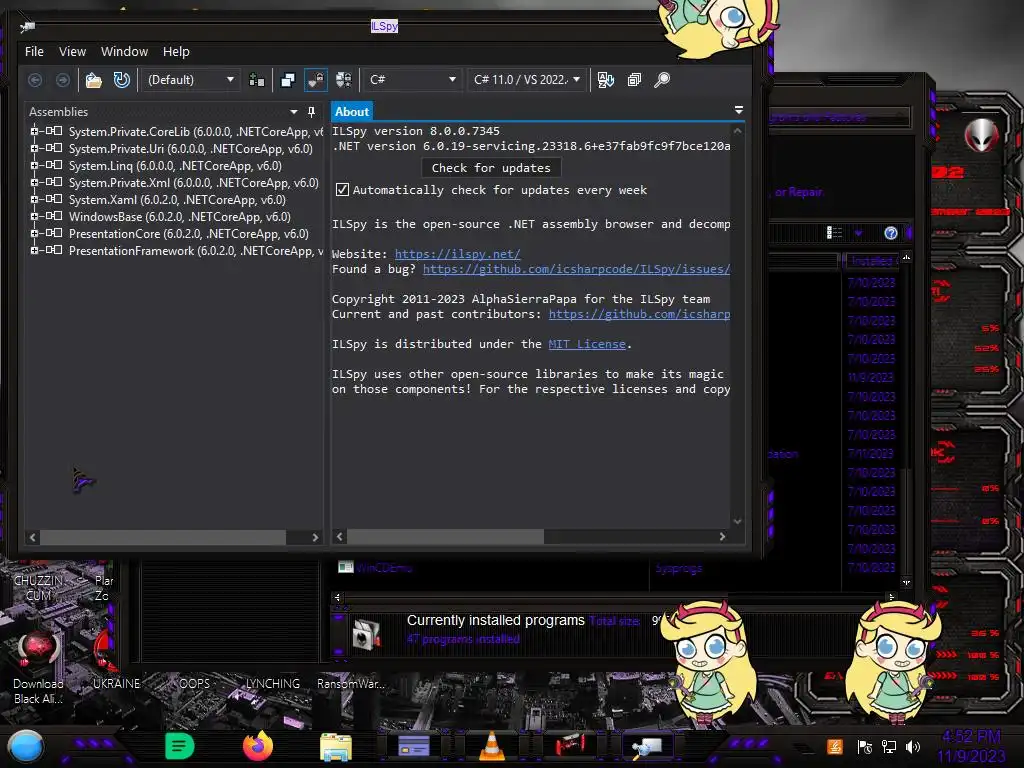This screenshot has height=768, width=1024.
Task: Expand the System.Private.Uri node
Action: click(34, 148)
